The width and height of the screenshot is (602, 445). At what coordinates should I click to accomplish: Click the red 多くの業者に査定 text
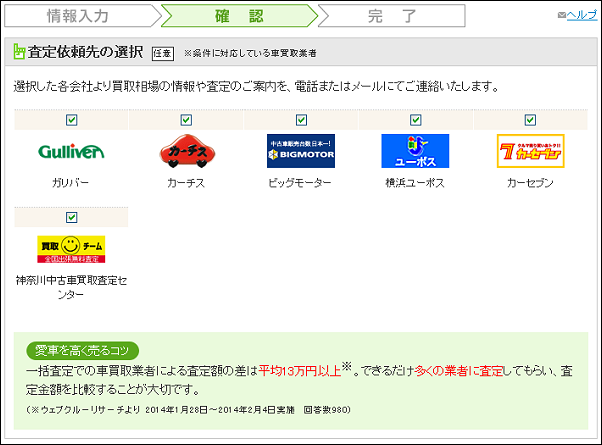point(459,371)
